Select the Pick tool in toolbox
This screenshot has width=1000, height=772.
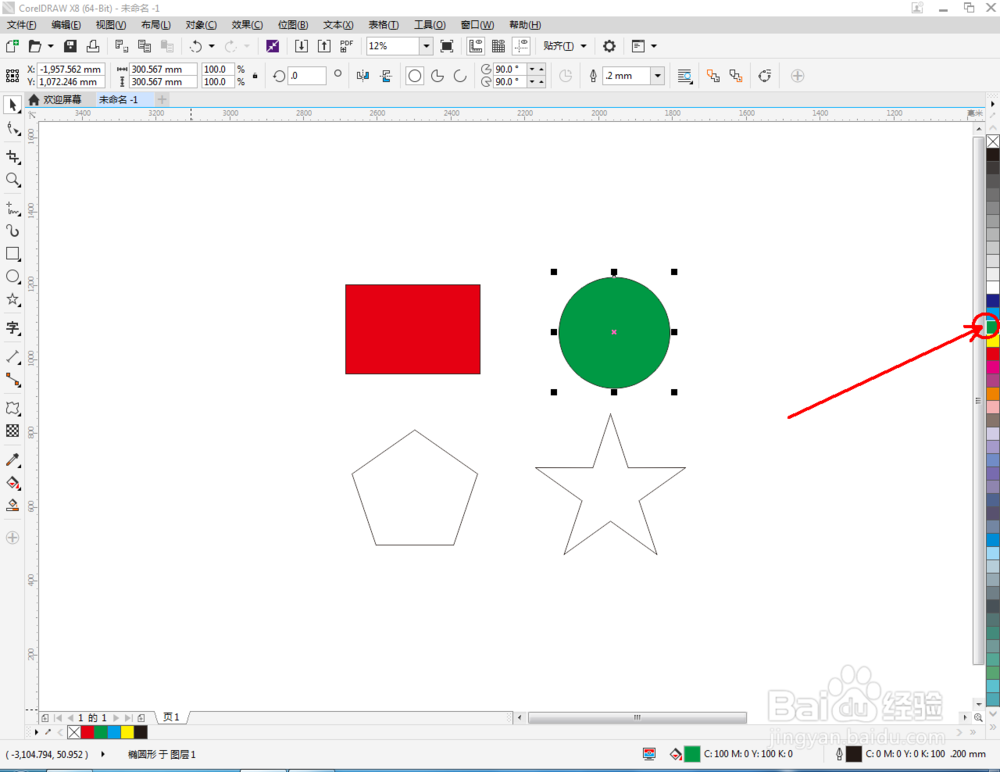pos(13,105)
